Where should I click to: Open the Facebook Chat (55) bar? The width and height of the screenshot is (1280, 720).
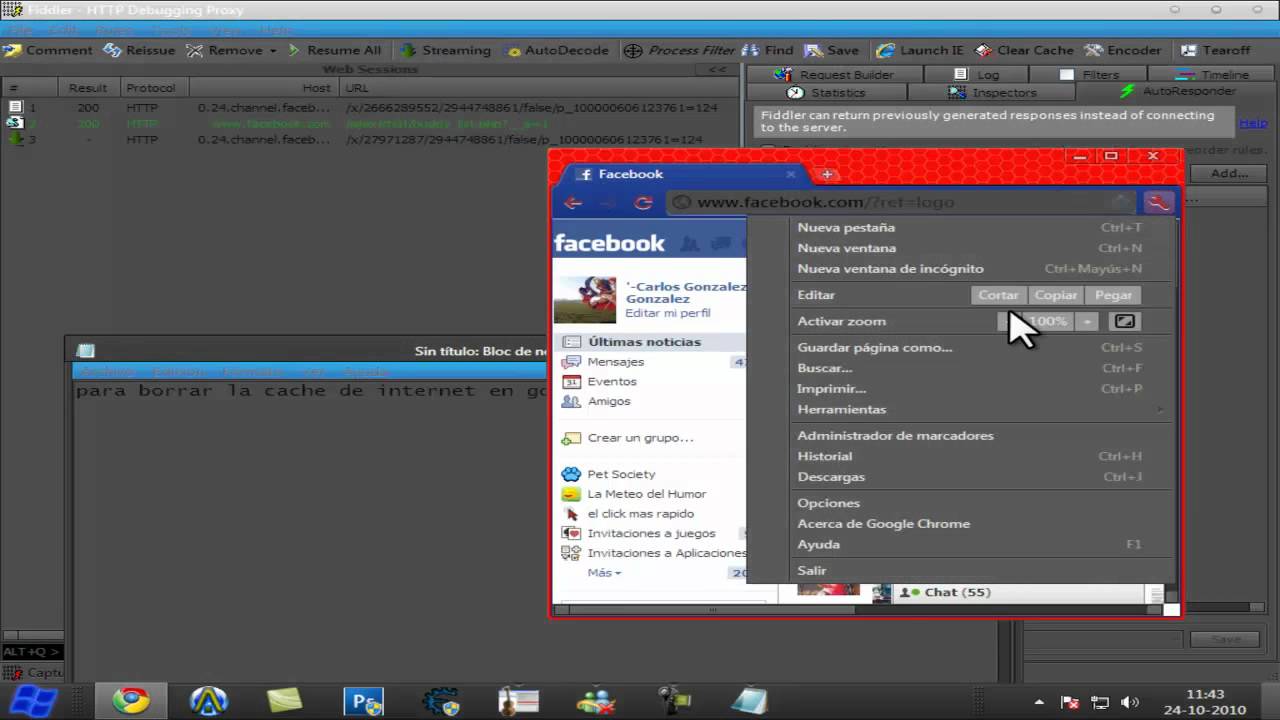[1018, 592]
